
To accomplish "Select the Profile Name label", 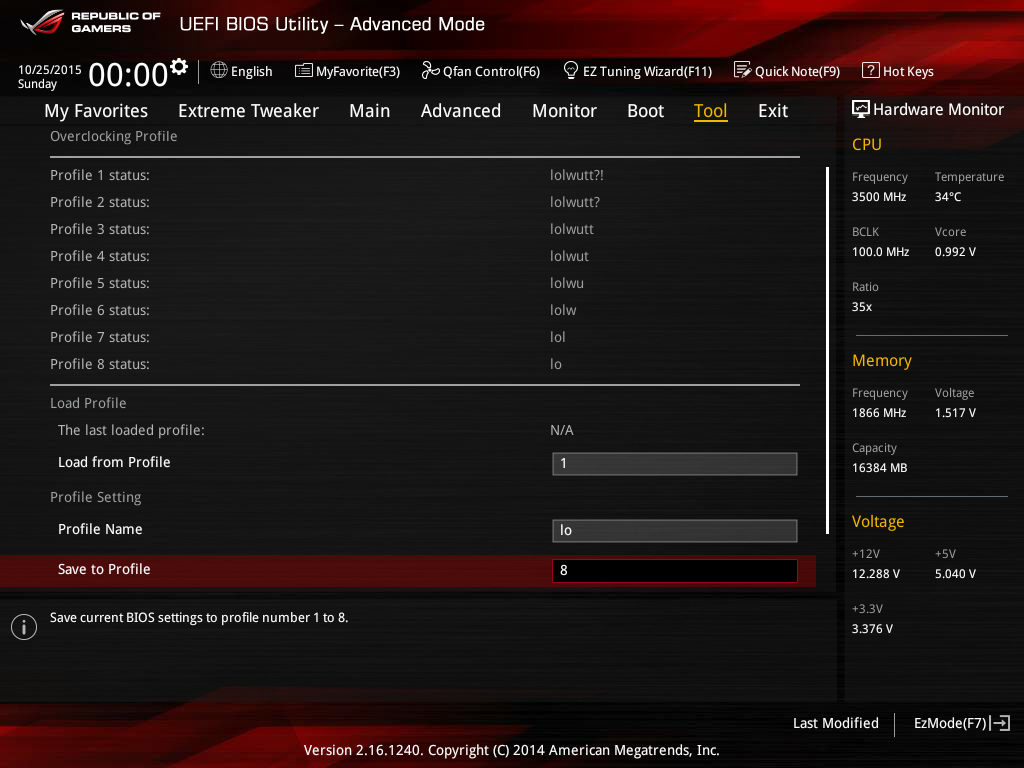I will [x=100, y=529].
